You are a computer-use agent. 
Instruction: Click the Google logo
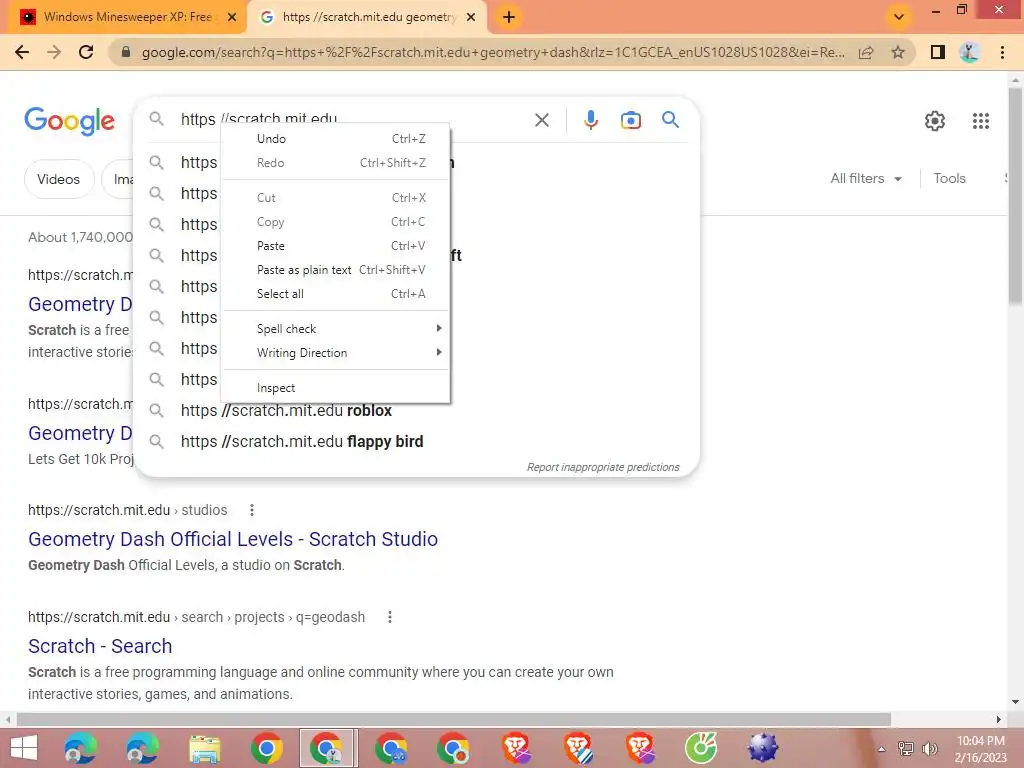click(69, 121)
